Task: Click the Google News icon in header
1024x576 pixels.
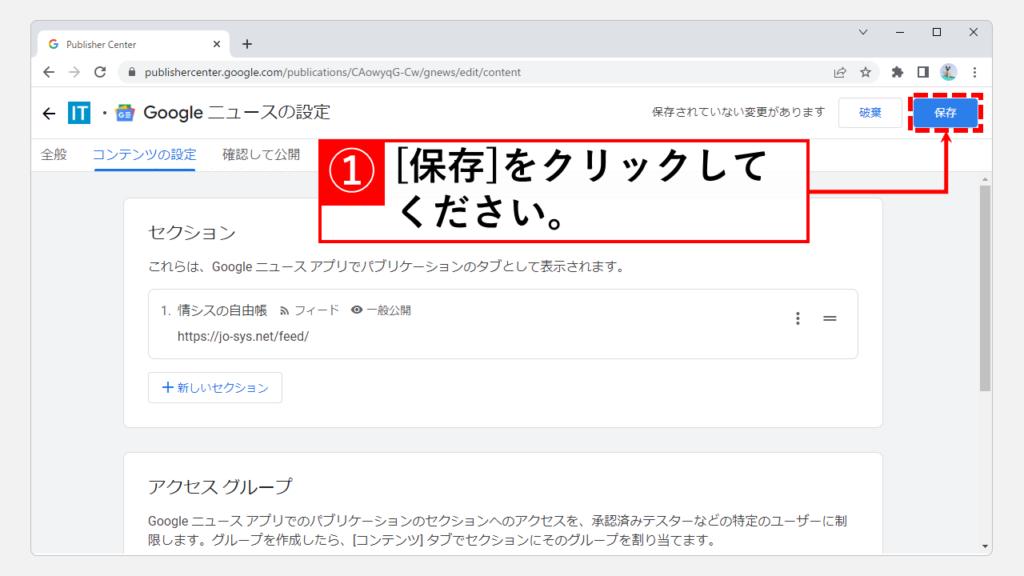Action: [125, 113]
